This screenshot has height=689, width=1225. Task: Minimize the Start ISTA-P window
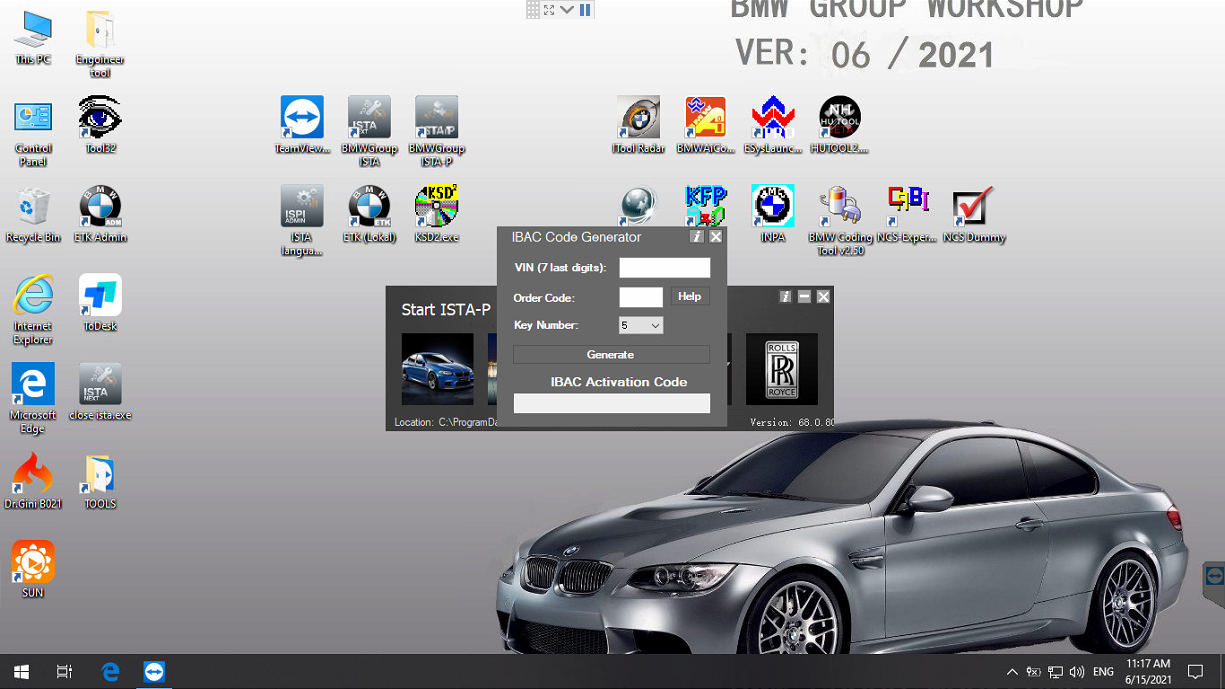click(x=804, y=297)
